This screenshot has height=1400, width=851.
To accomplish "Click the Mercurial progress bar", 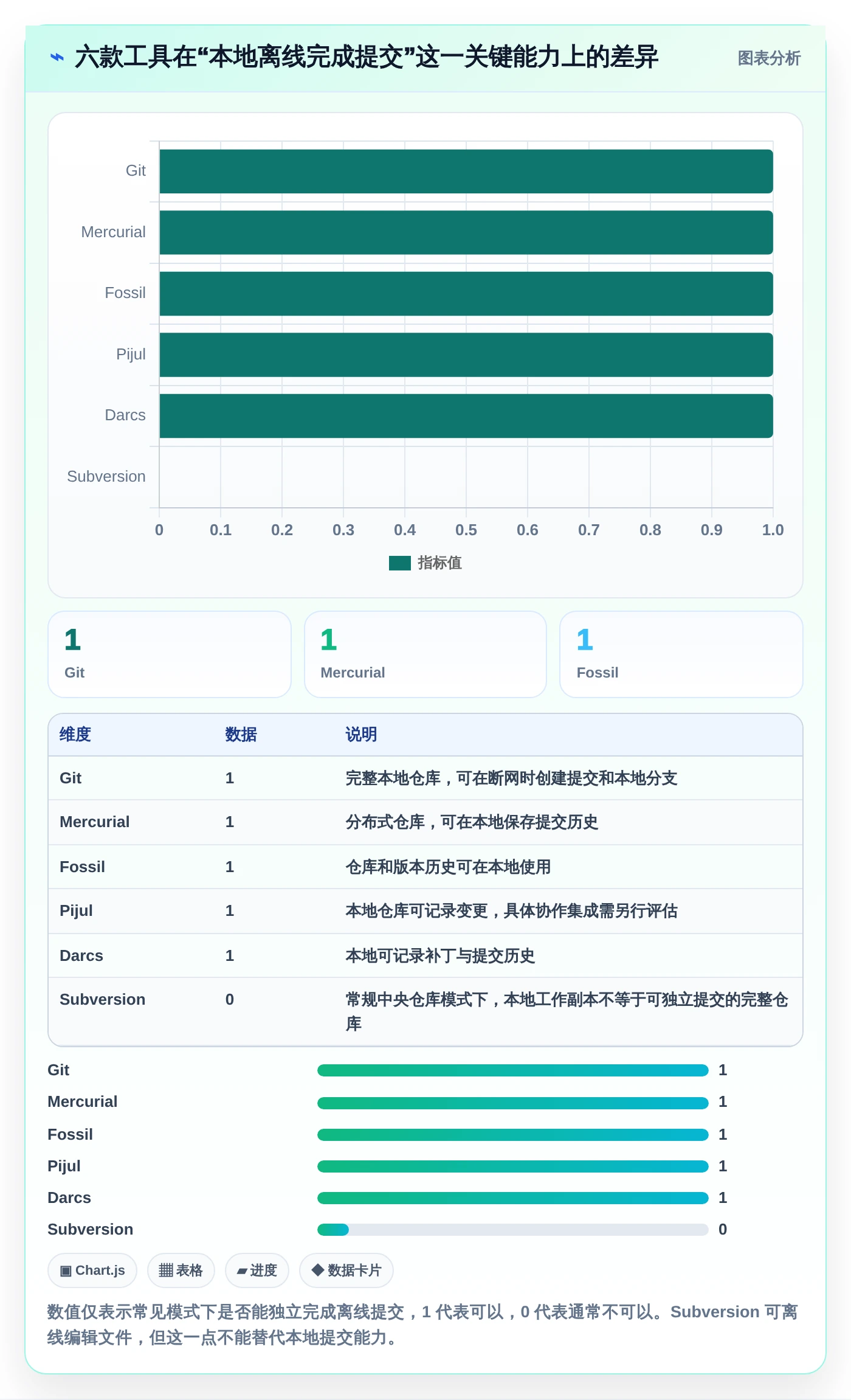I will [x=513, y=1103].
